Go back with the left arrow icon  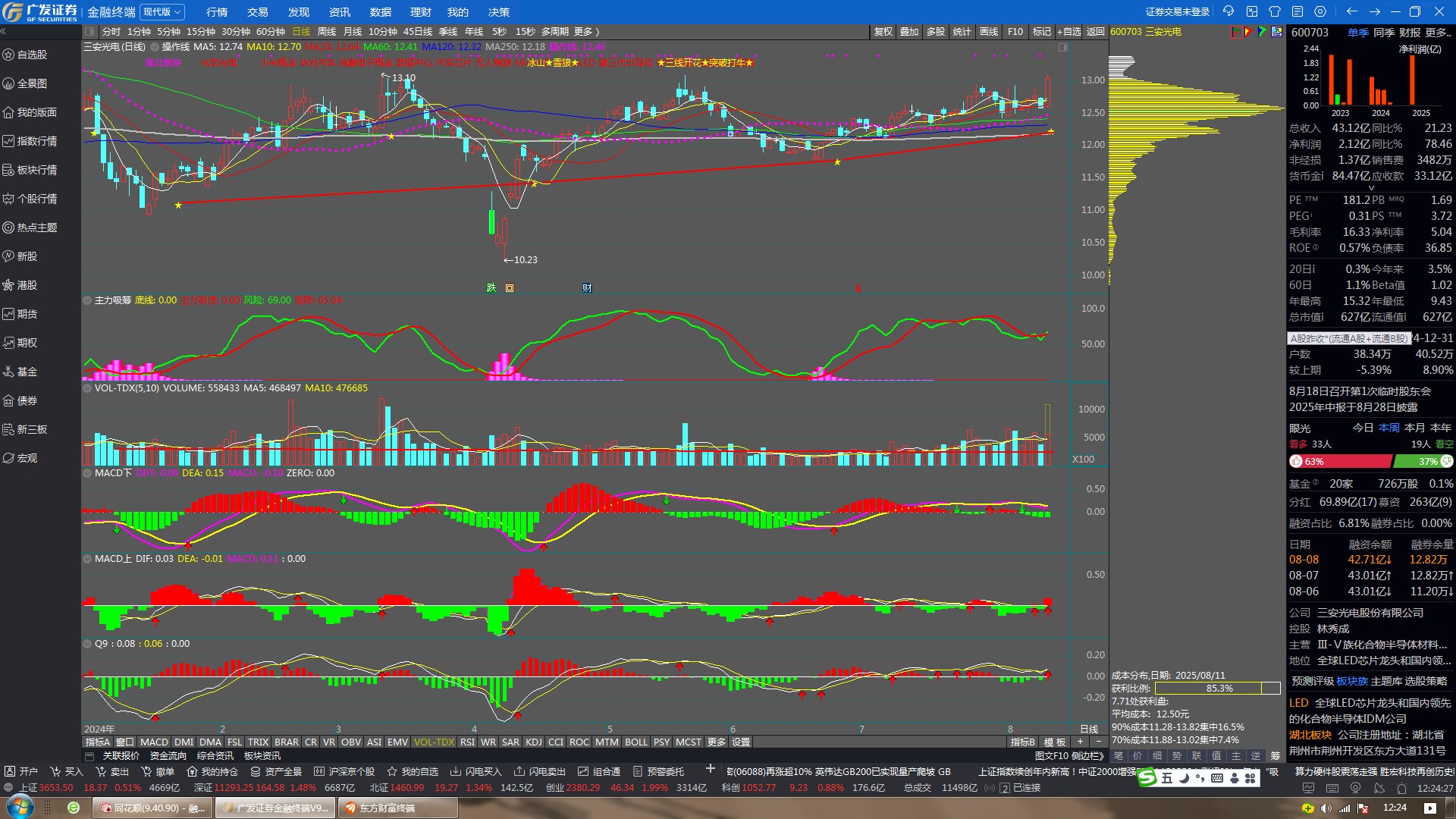click(x=1351, y=11)
